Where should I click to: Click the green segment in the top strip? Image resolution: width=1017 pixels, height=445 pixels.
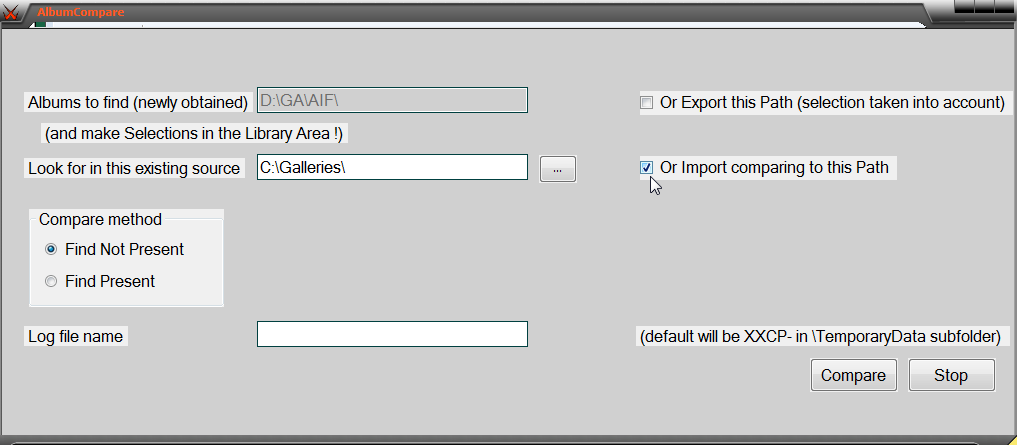40,24
